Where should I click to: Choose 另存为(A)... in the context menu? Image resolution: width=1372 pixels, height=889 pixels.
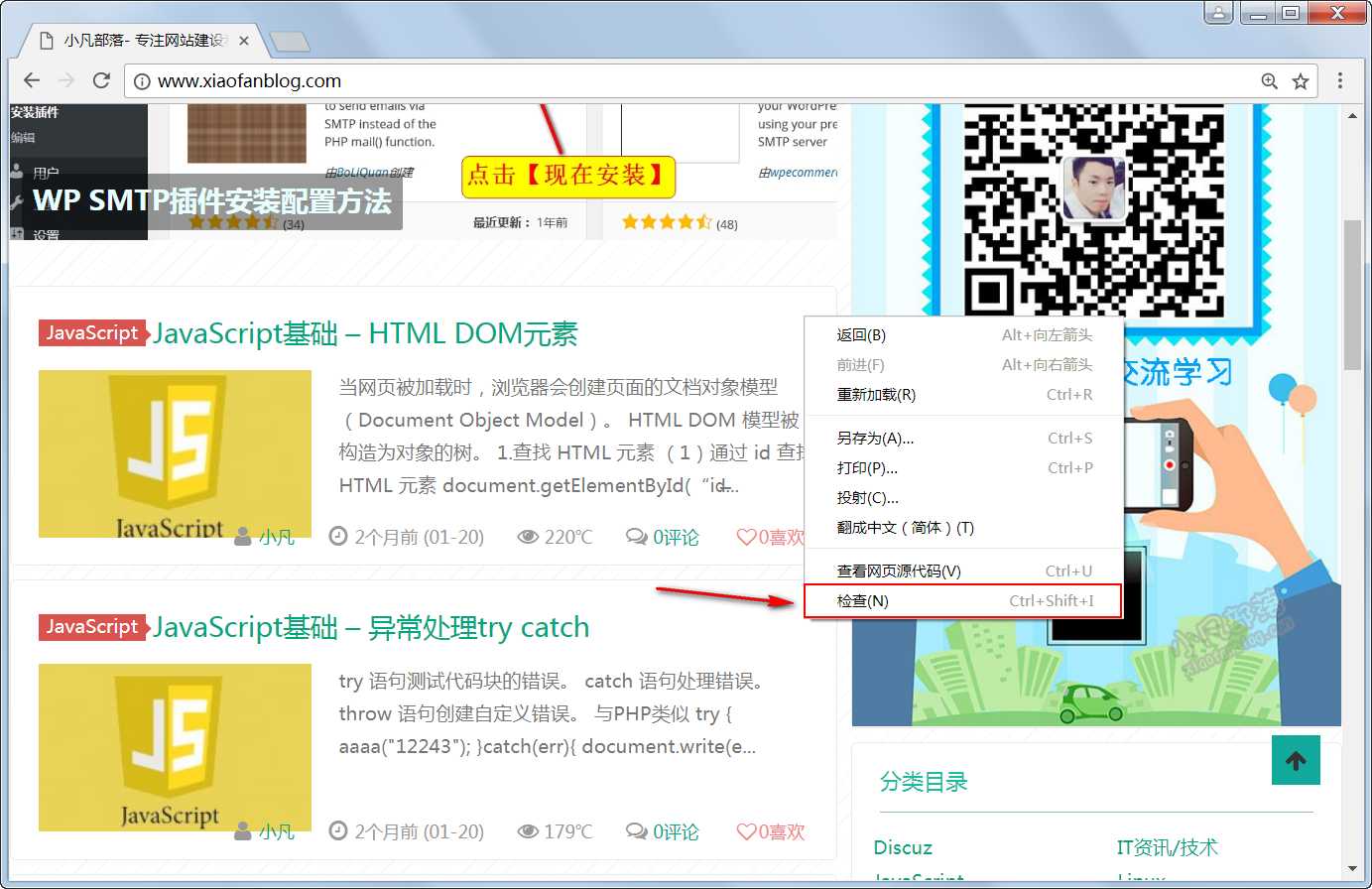[963, 439]
